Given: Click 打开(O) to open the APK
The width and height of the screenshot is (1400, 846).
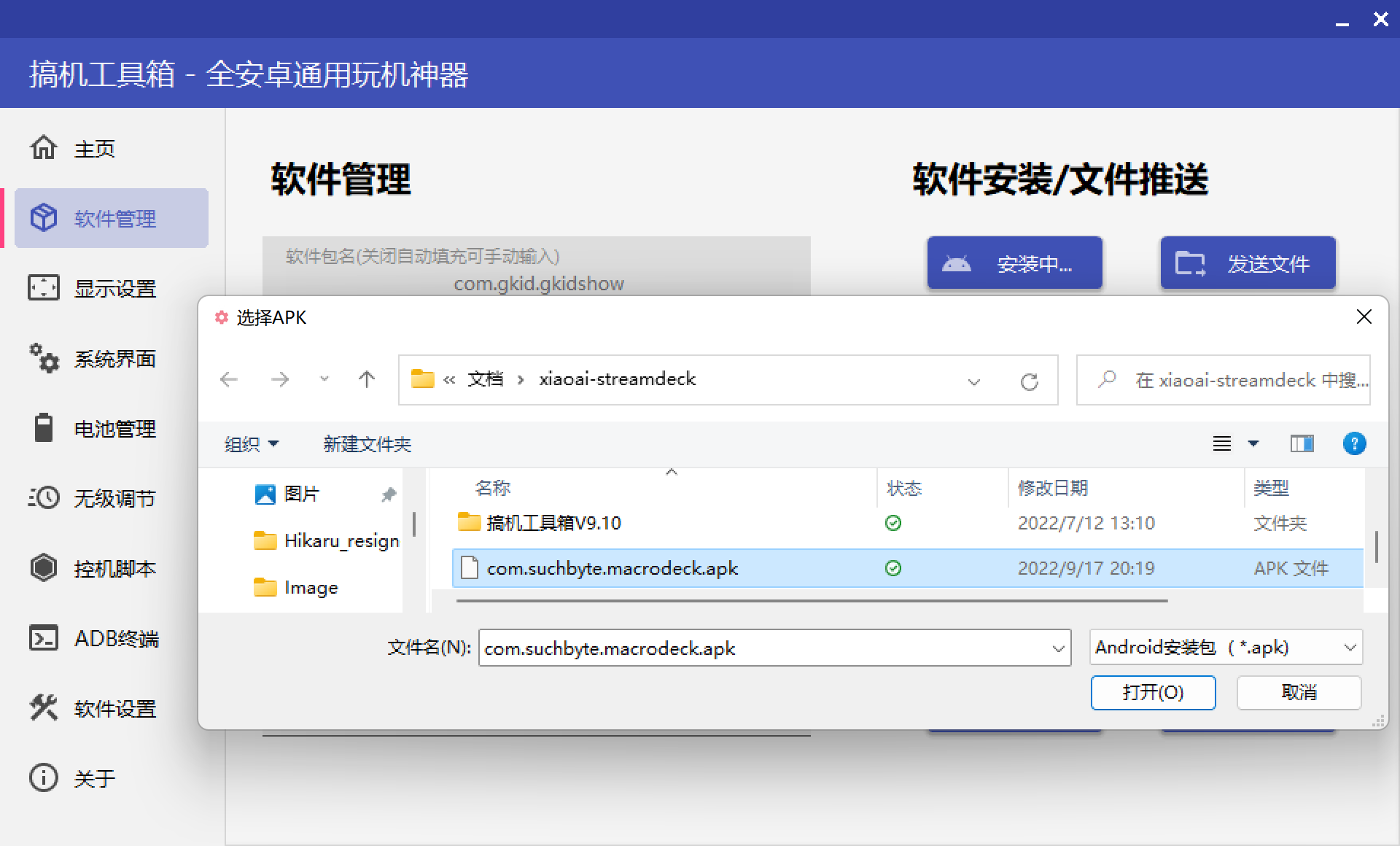Looking at the screenshot, I should 1153,692.
